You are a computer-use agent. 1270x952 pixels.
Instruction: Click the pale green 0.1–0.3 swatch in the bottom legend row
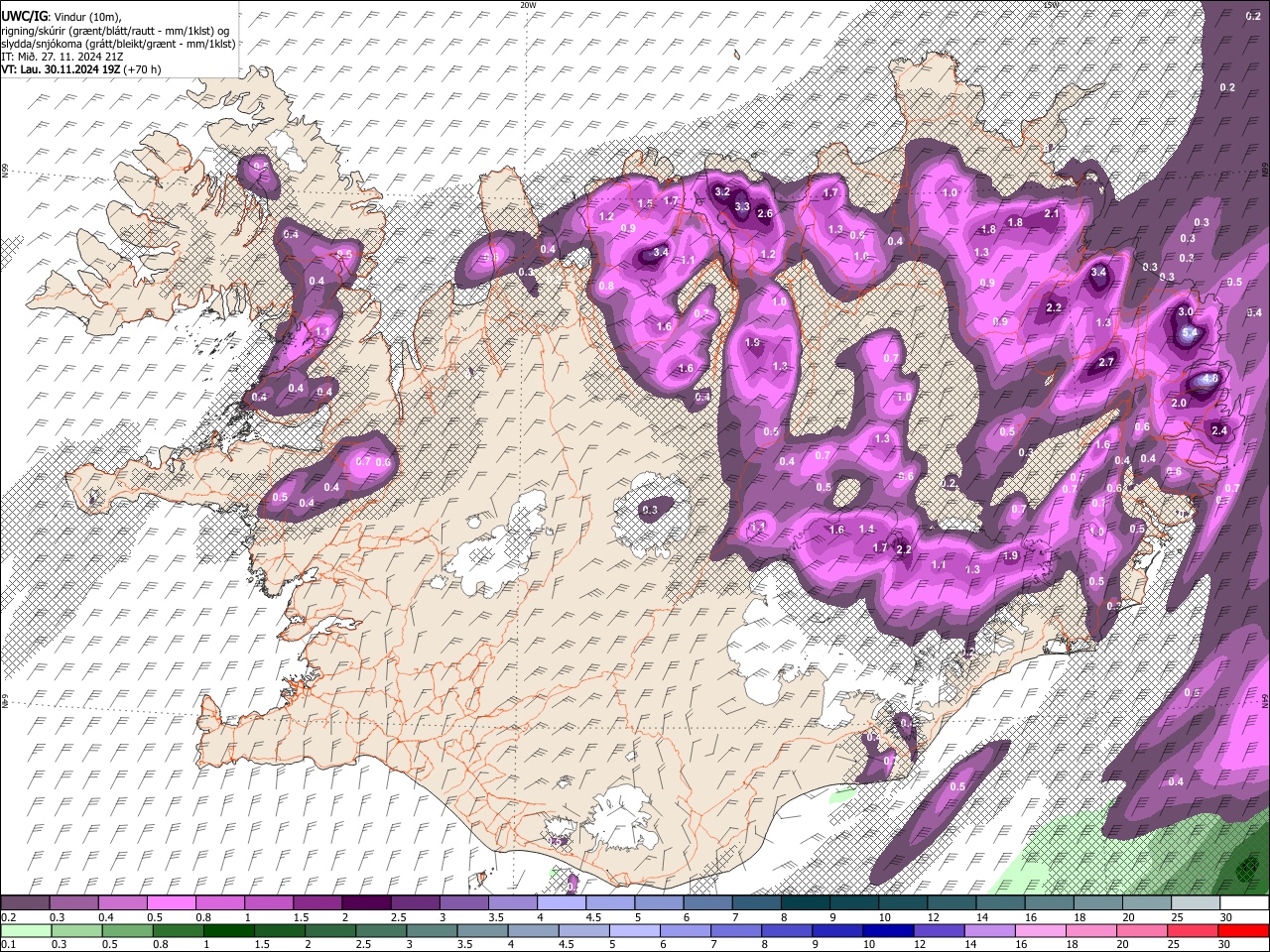(x=27, y=931)
